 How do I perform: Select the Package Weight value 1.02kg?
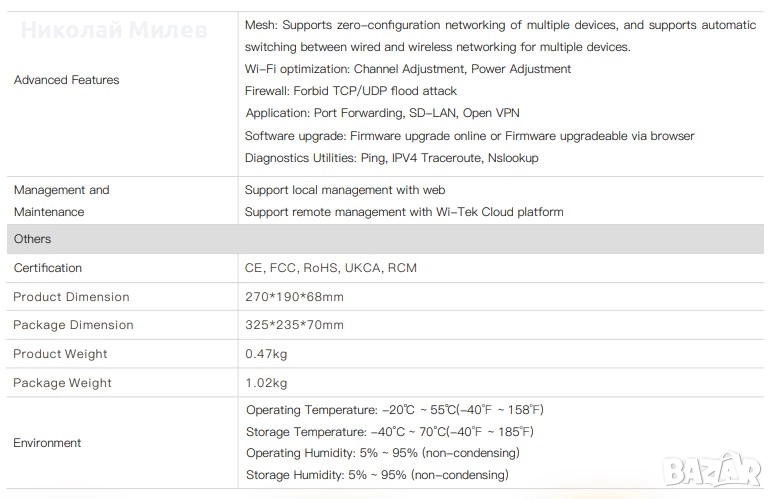click(266, 383)
